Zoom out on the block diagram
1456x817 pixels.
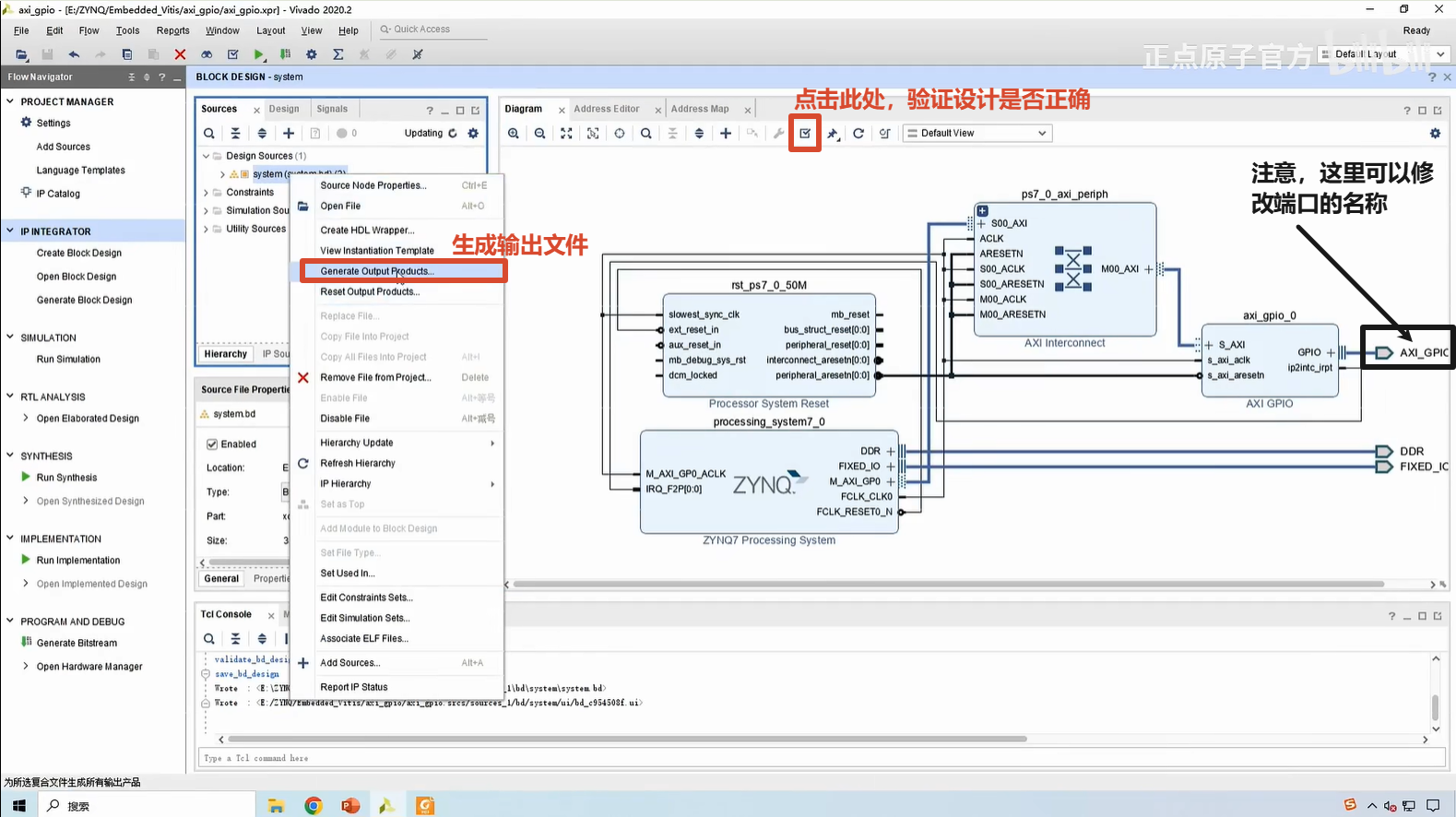[540, 134]
